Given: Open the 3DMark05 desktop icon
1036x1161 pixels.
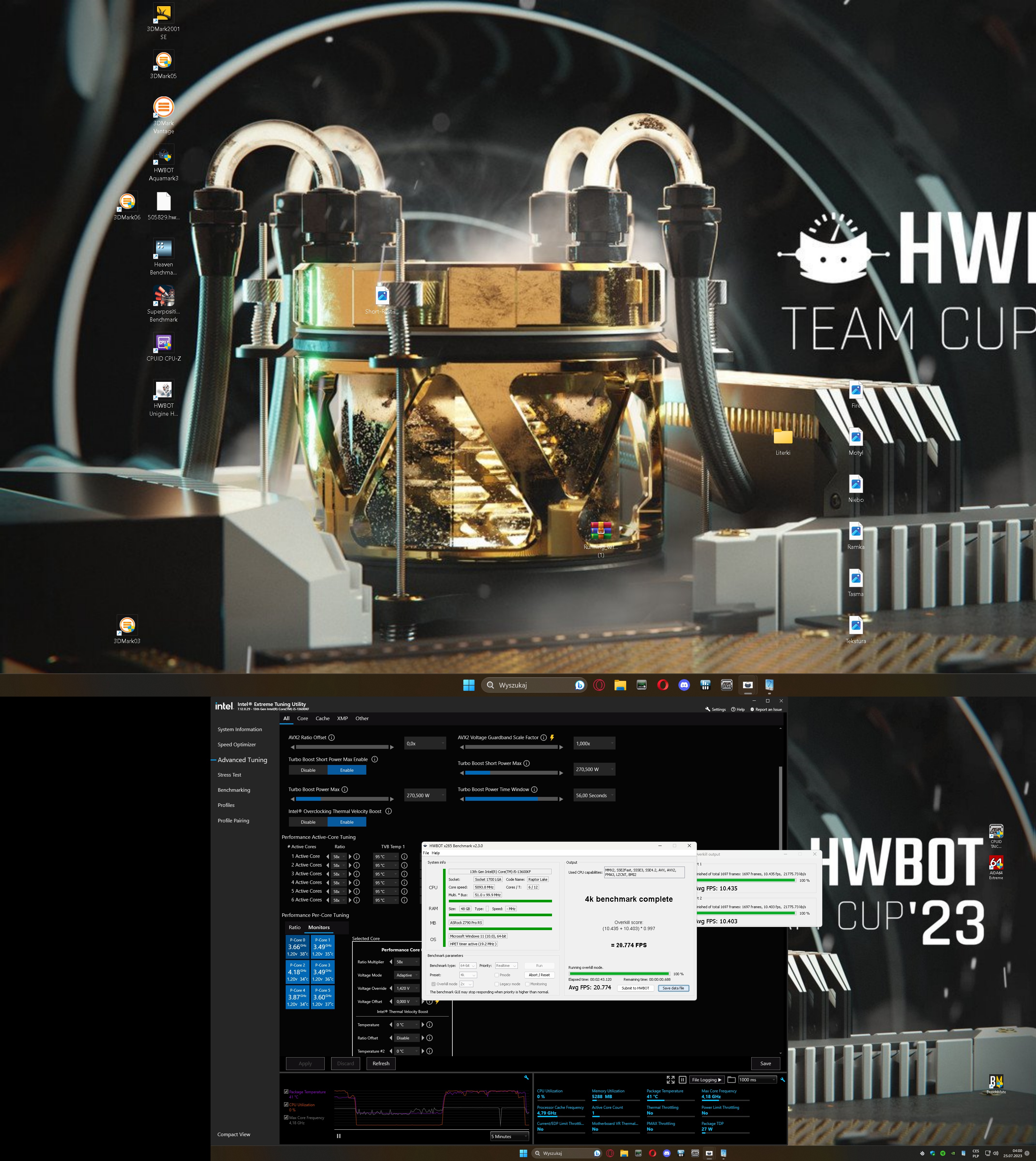Looking at the screenshot, I should tap(163, 65).
